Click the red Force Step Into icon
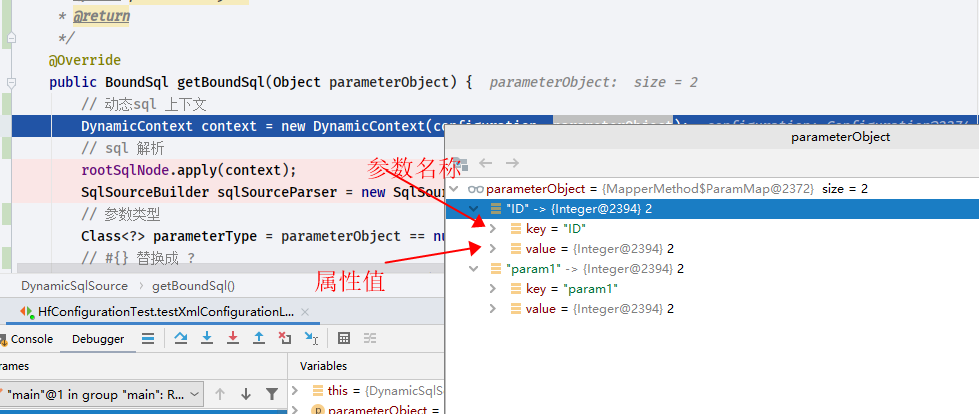The width and height of the screenshot is (979, 414). pyautogui.click(x=233, y=338)
